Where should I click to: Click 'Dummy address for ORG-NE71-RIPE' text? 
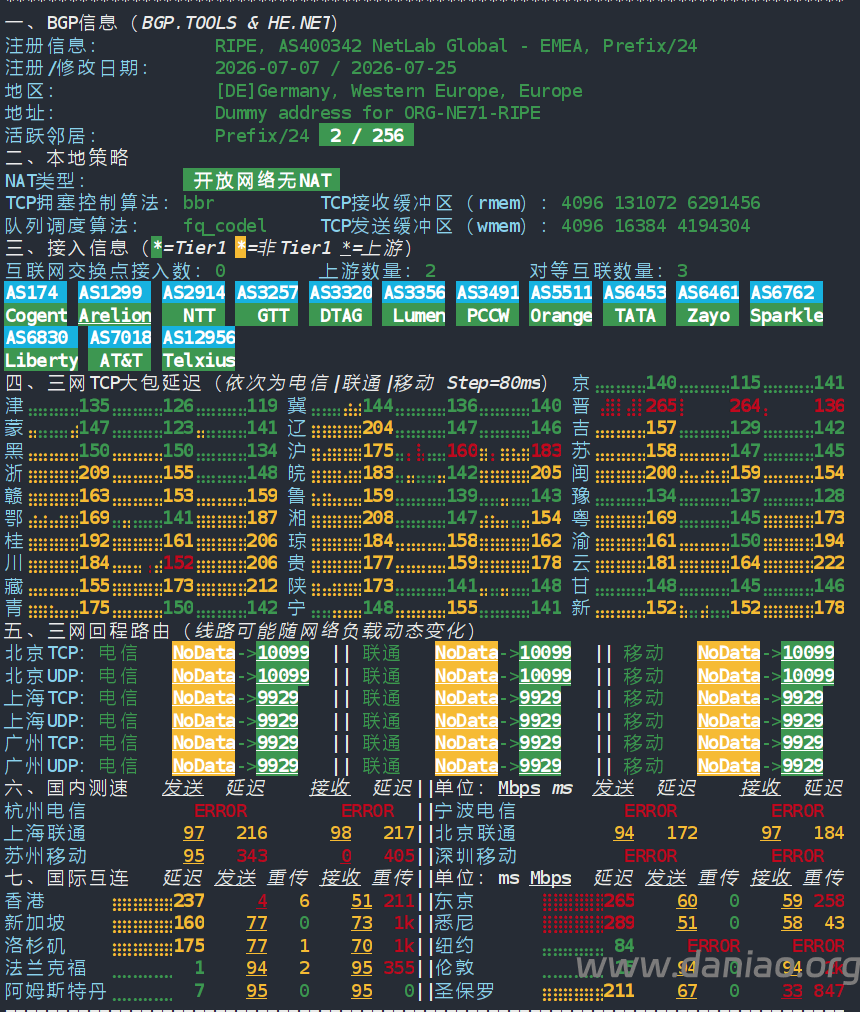pos(378,113)
